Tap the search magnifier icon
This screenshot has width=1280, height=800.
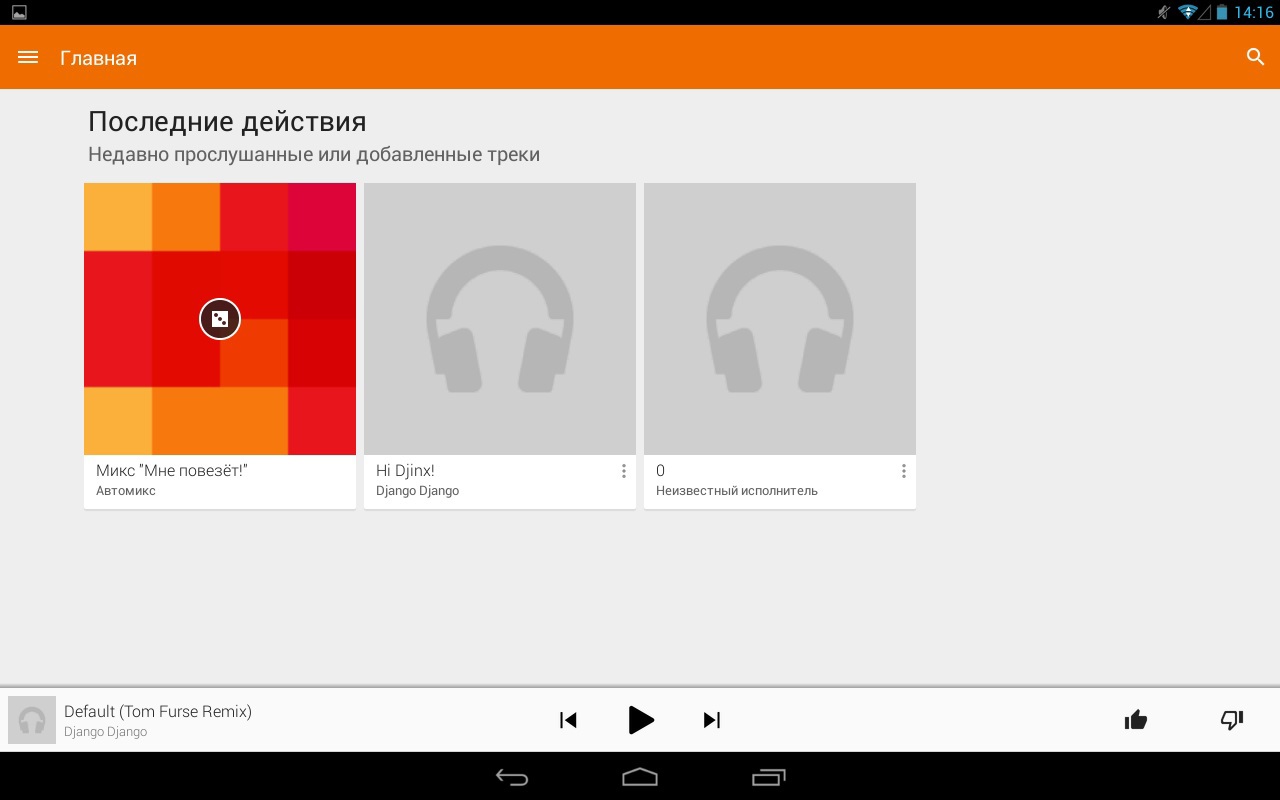click(x=1256, y=57)
